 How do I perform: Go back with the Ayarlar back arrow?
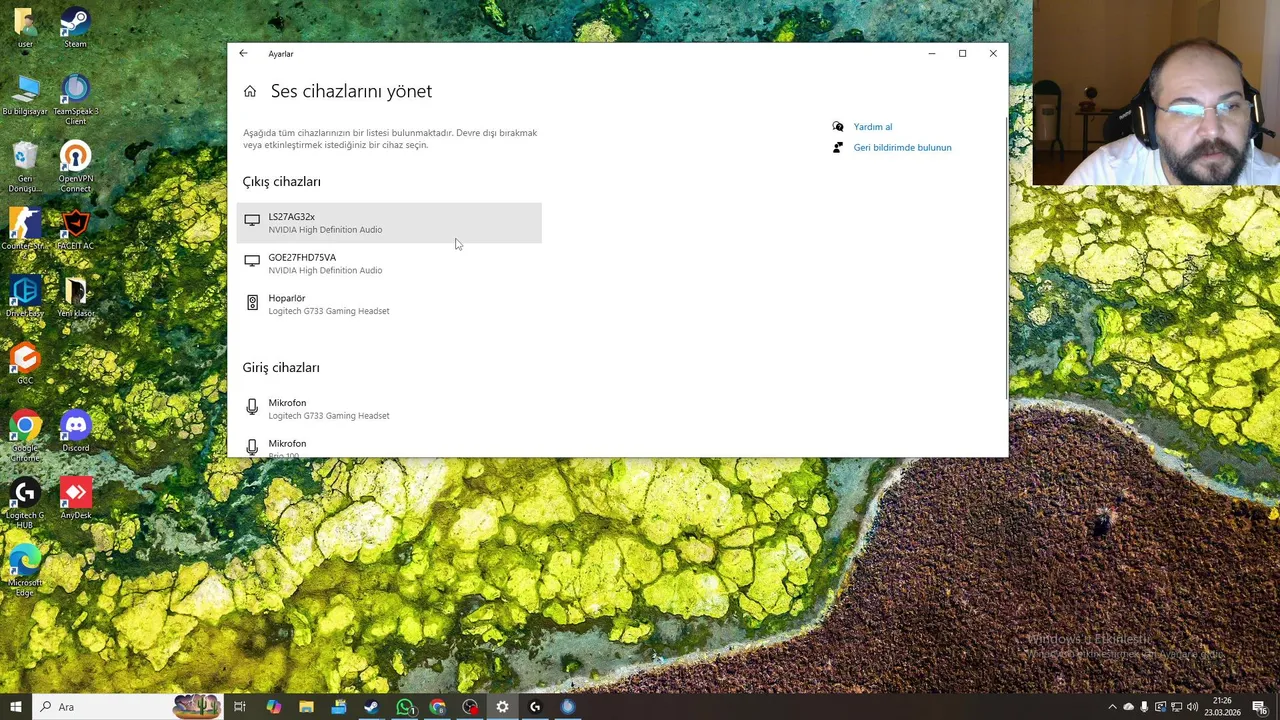(x=243, y=54)
